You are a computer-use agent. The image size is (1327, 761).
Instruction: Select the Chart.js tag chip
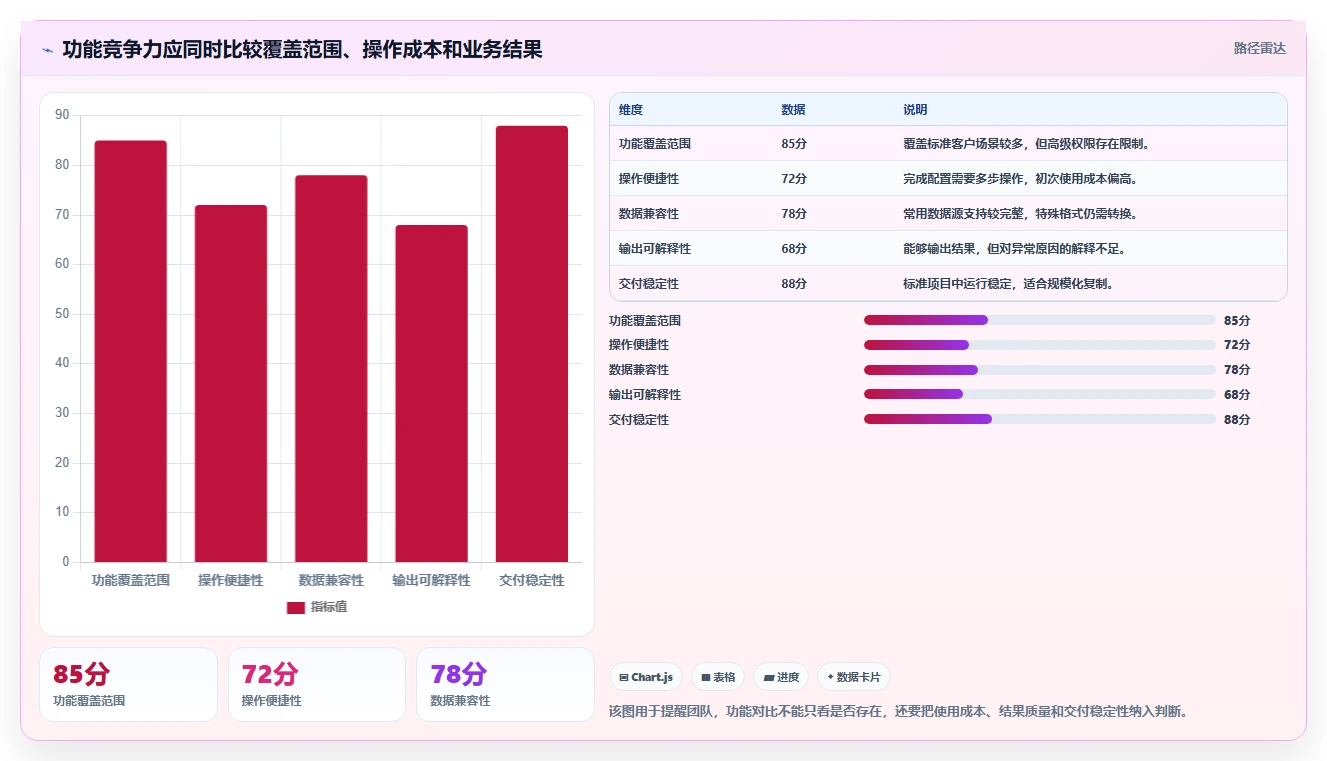(x=646, y=677)
